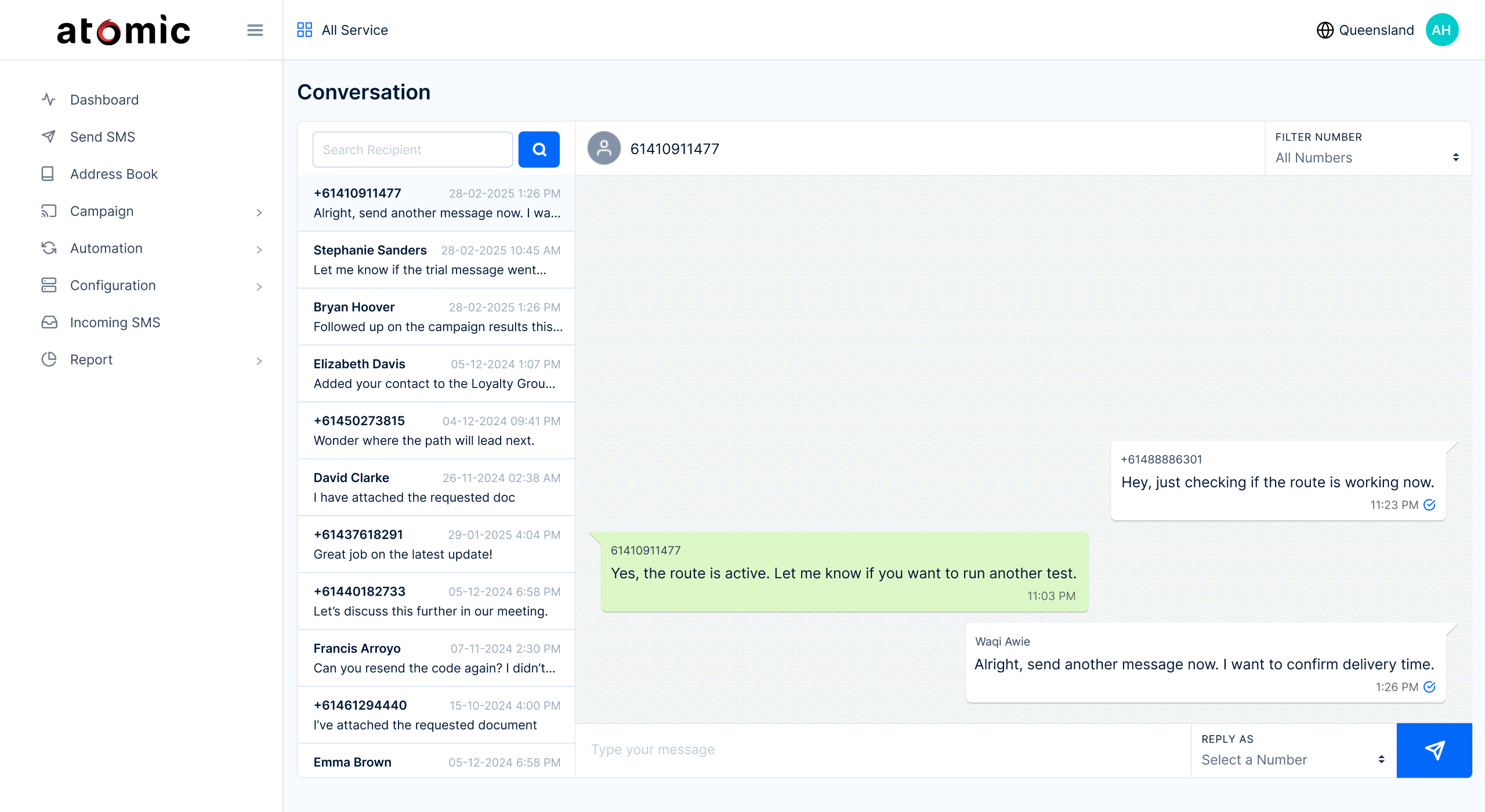Click the search magnifier button
This screenshot has height=812, width=1485.
(x=539, y=150)
